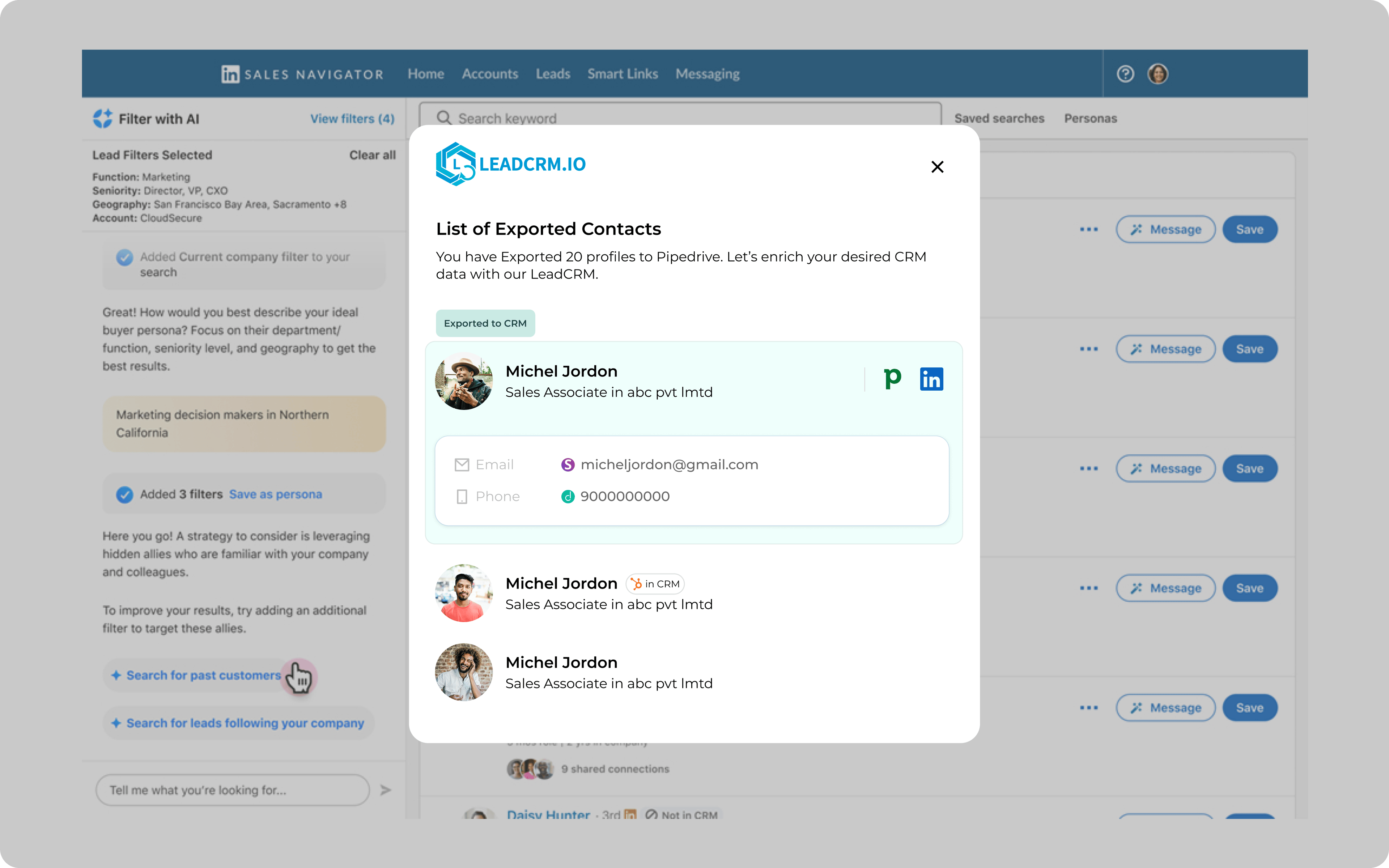
Task: Click the Exported to CRM filter chip
Action: pyautogui.click(x=485, y=323)
